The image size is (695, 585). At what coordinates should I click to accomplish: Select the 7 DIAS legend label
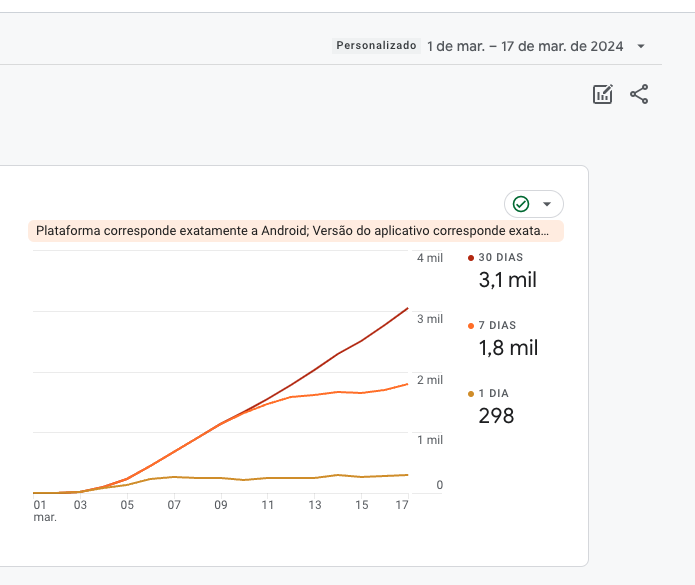click(x=497, y=326)
